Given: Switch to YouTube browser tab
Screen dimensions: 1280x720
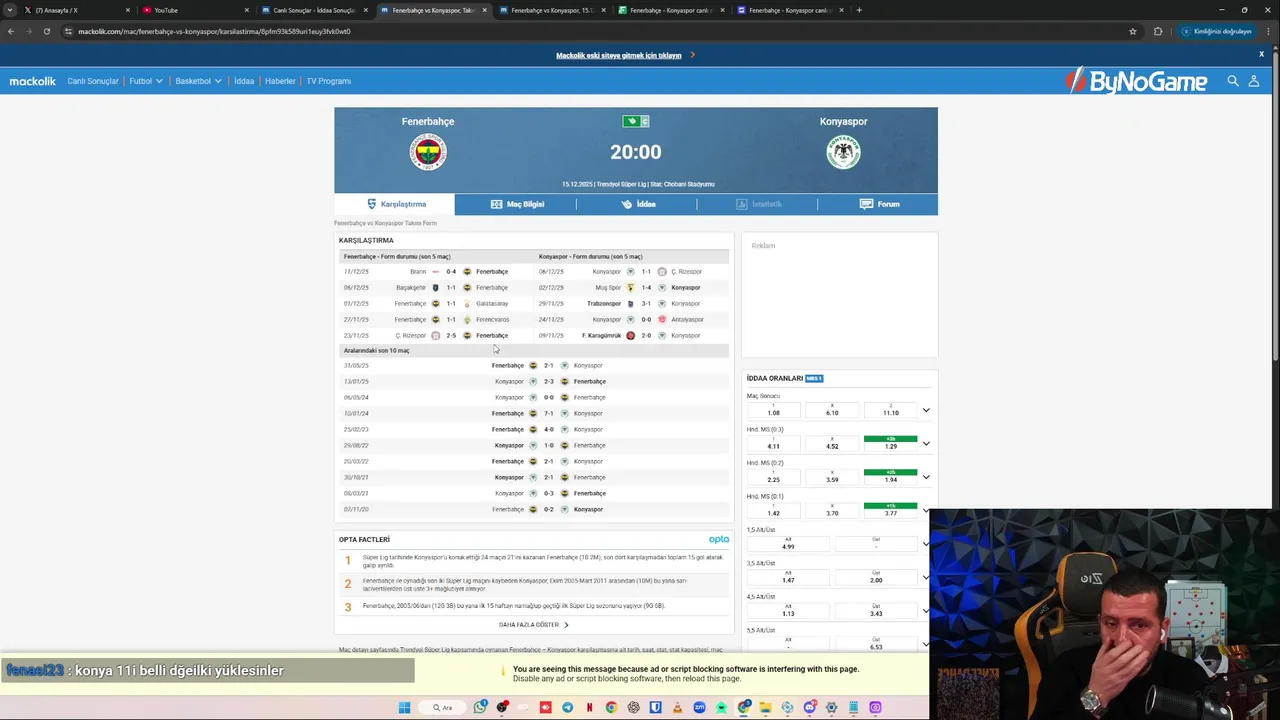Looking at the screenshot, I should tap(195, 10).
